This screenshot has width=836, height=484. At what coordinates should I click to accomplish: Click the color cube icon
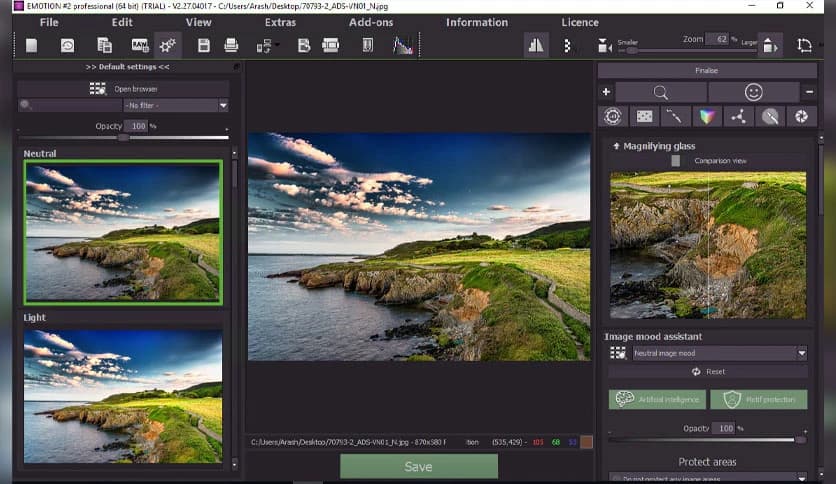(706, 116)
